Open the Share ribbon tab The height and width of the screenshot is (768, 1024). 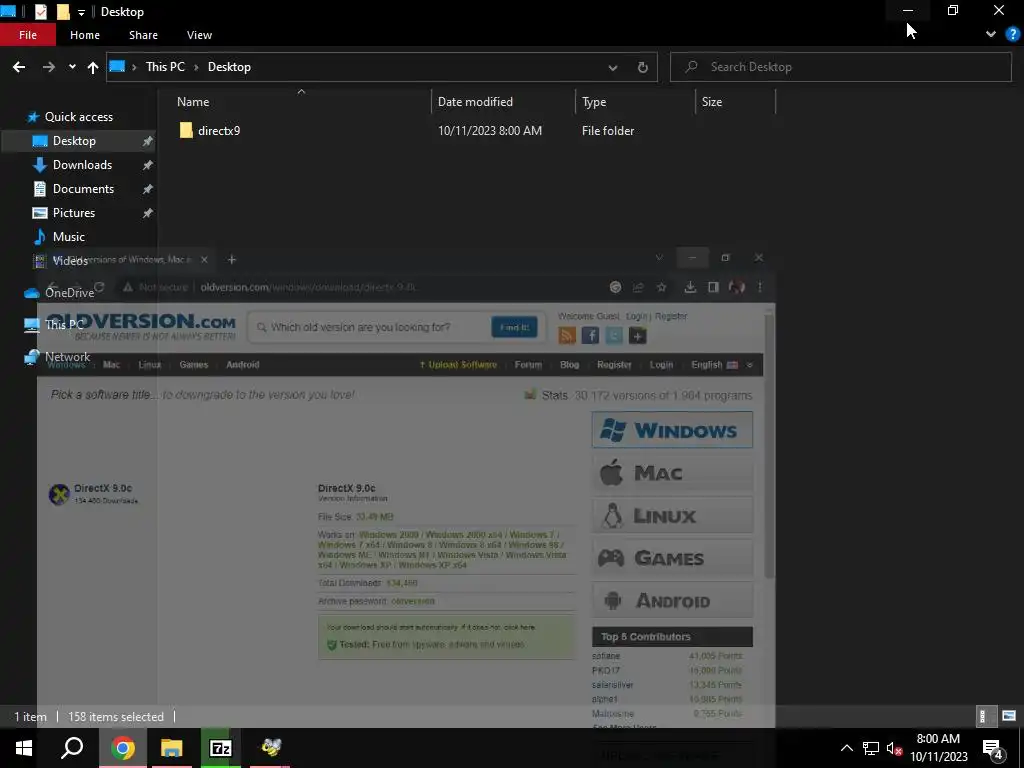click(x=143, y=35)
